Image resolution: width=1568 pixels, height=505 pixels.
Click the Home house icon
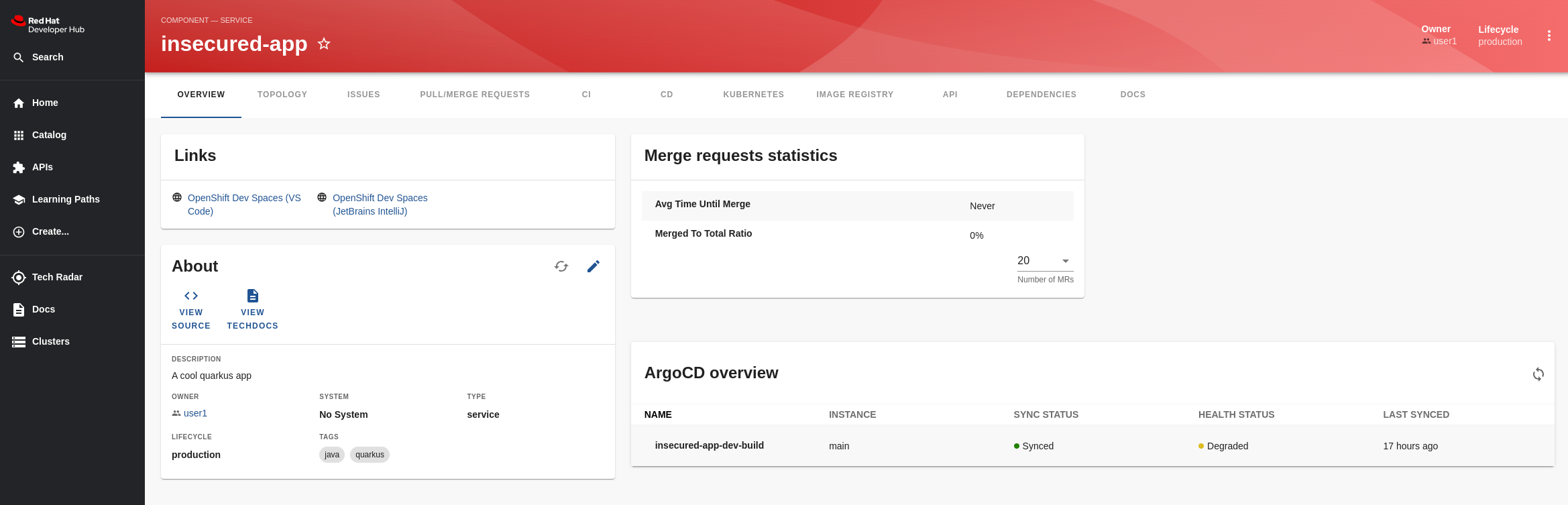coord(19,103)
